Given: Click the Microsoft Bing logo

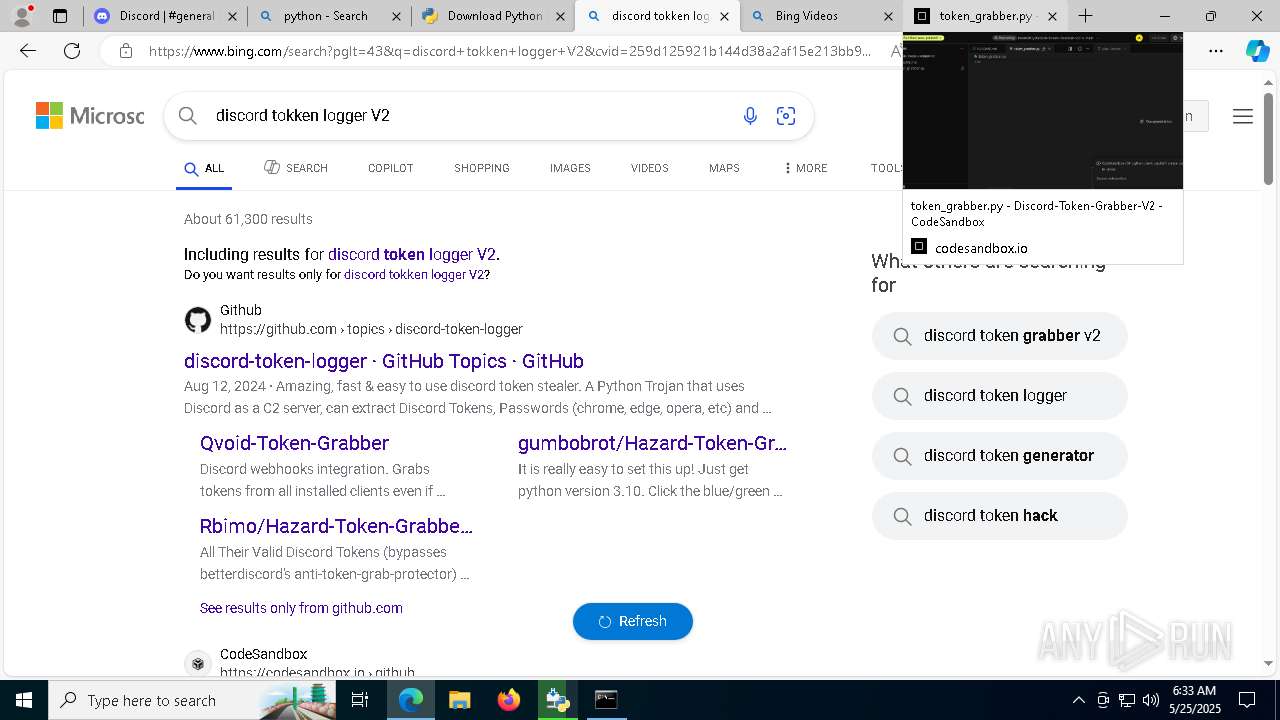Looking at the screenshot, I should [90, 116].
